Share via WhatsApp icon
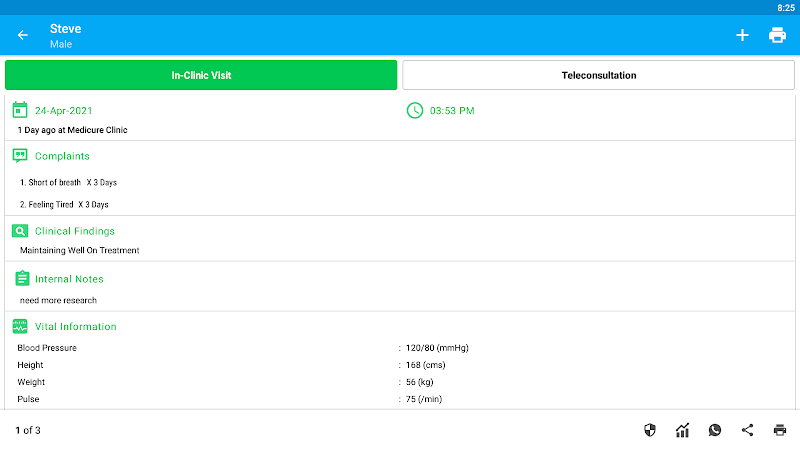Viewport: 800px width, 450px height. tap(714, 430)
